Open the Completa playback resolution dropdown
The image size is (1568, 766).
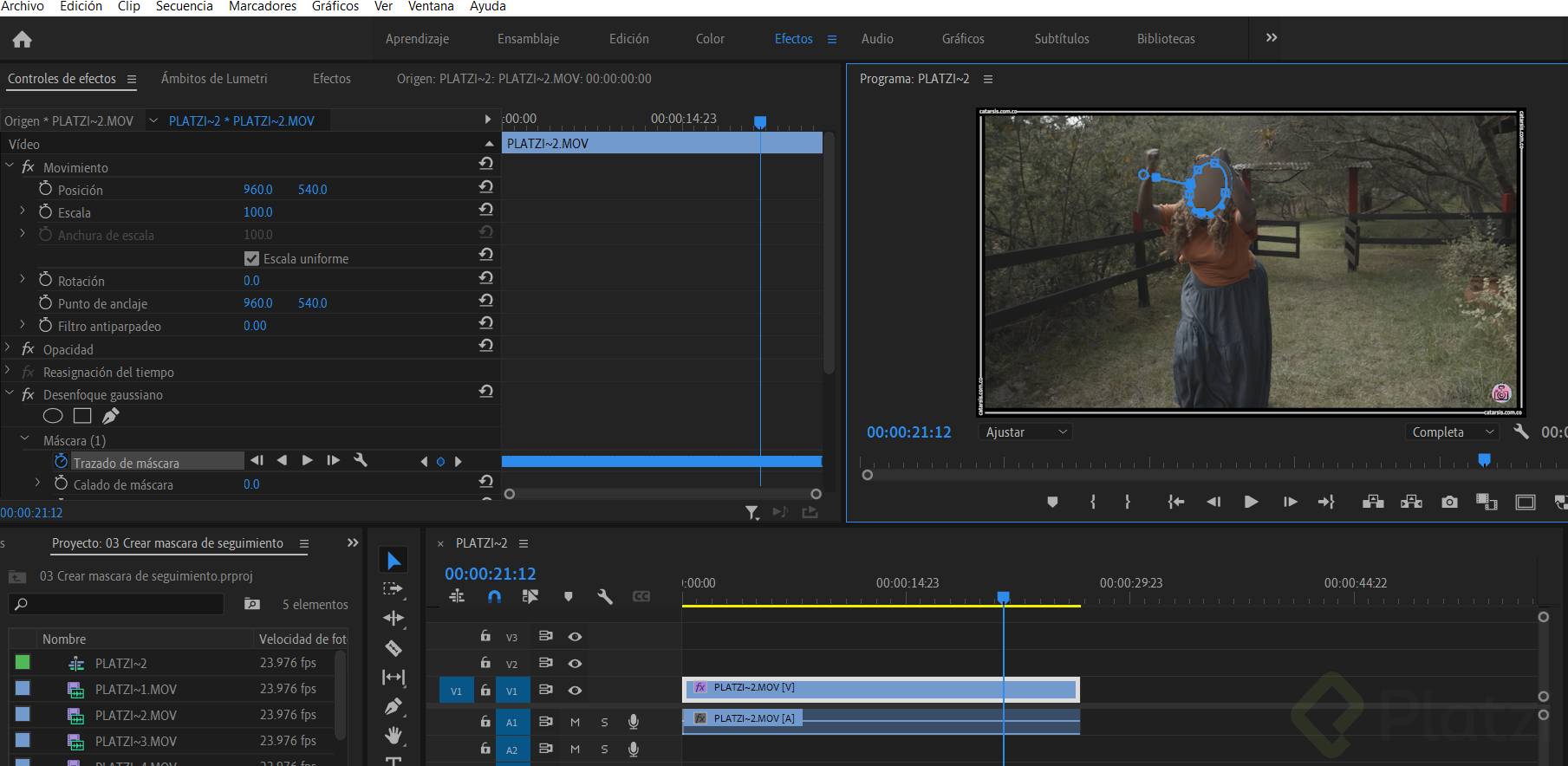1453,432
